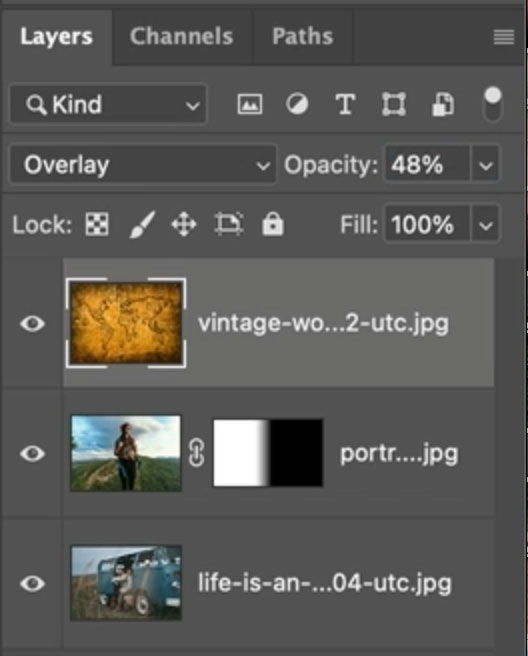Filter for smart objects icon
Screen dimensions: 528x656
(442, 104)
